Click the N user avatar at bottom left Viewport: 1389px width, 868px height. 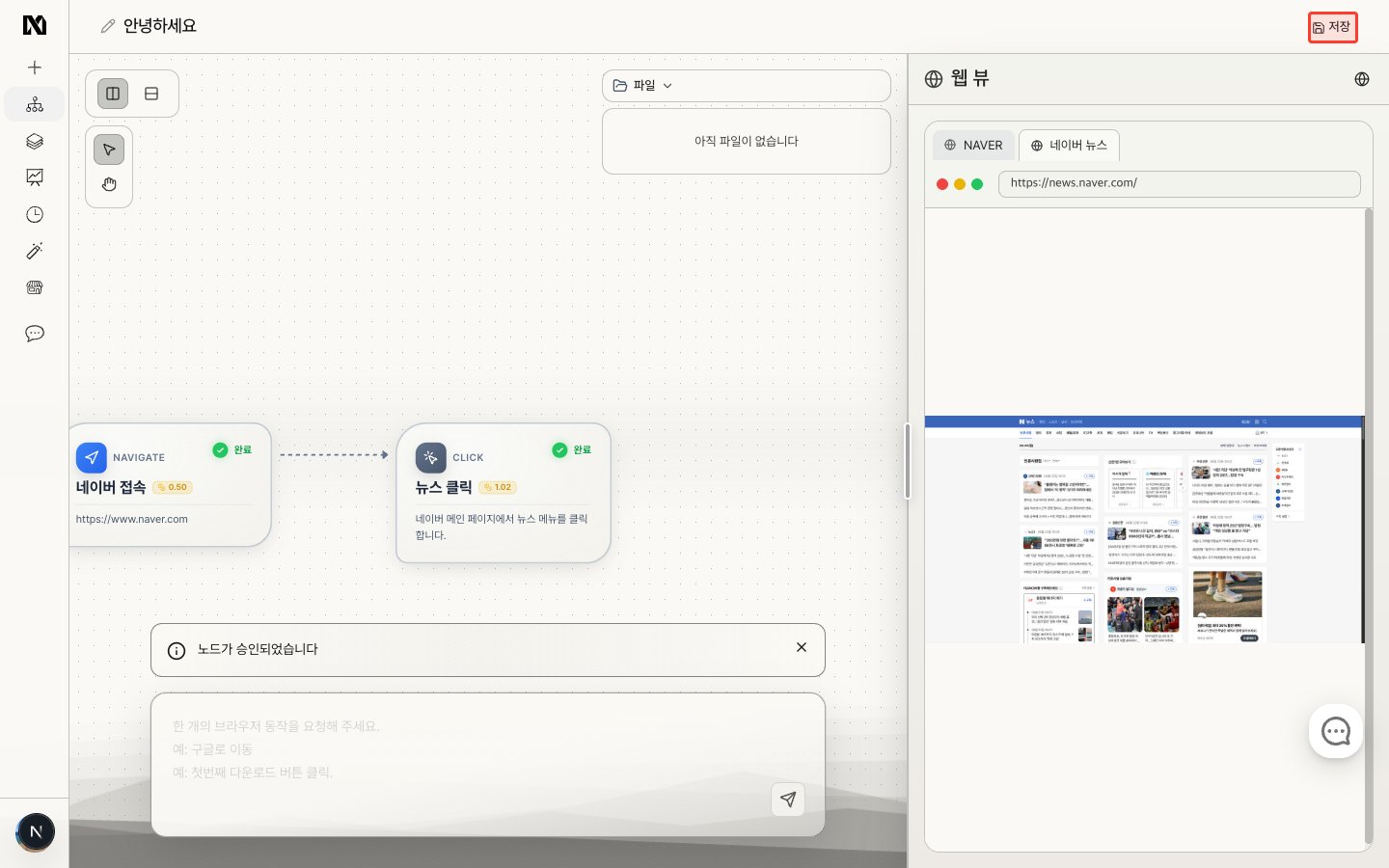coord(36,832)
